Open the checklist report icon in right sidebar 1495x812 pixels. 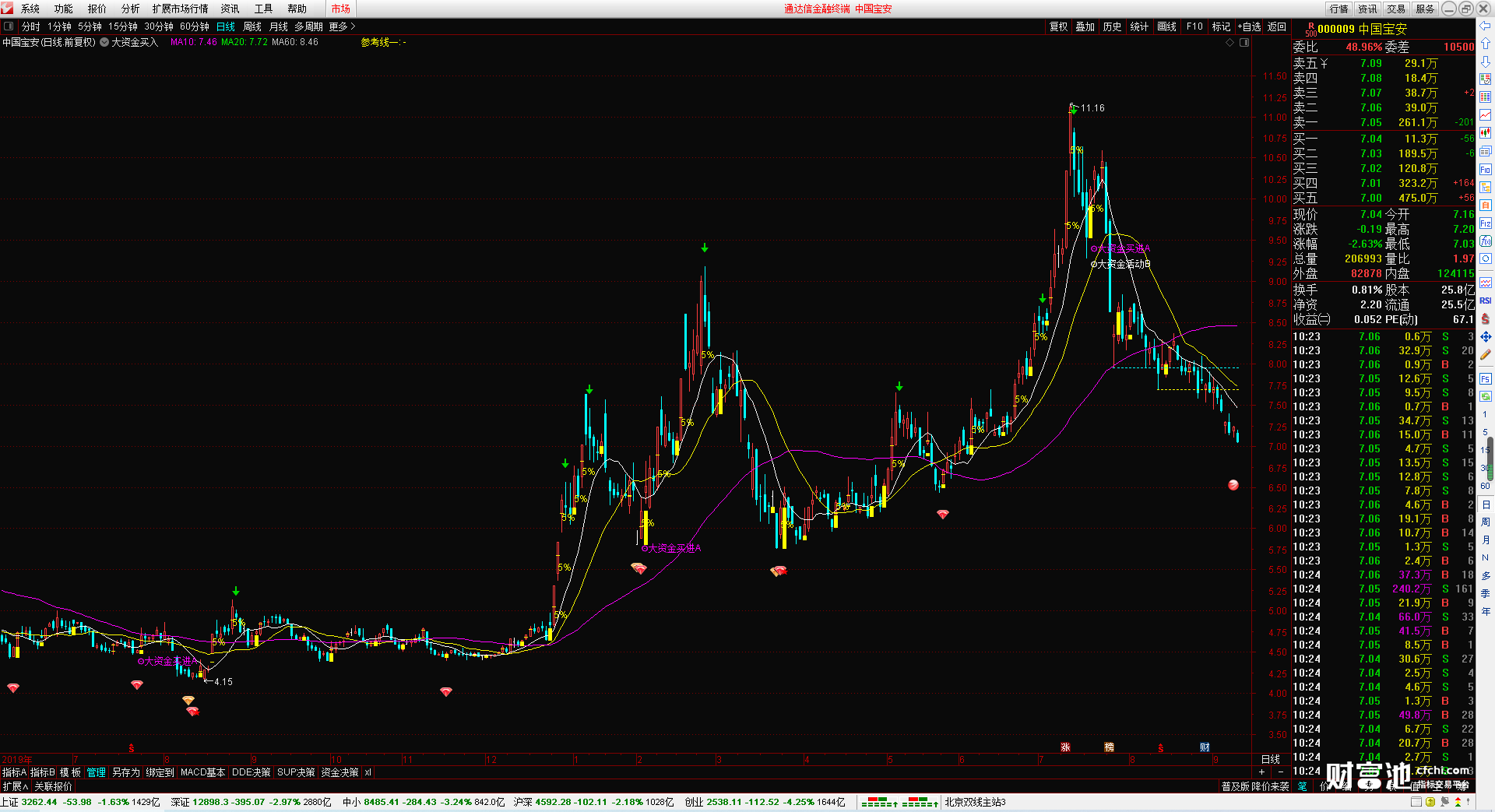[1486, 79]
